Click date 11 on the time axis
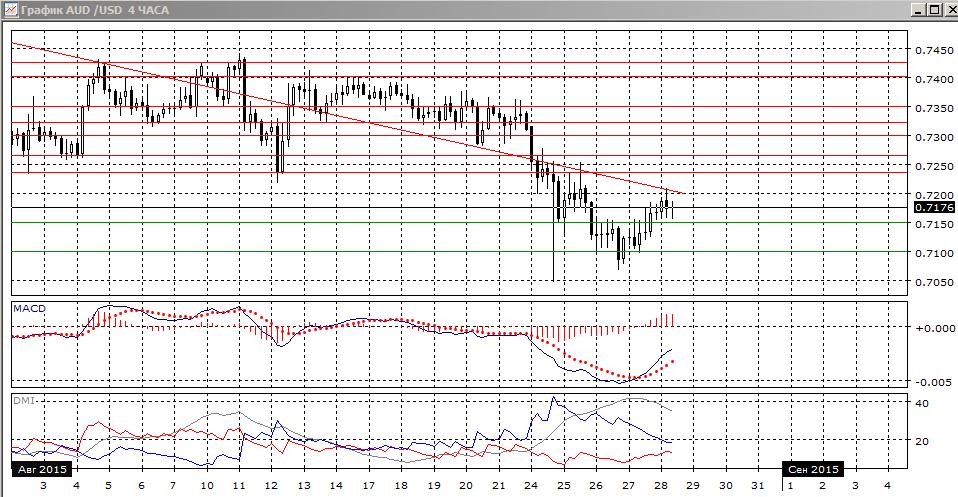The height and width of the screenshot is (497, 958). pyautogui.click(x=239, y=485)
